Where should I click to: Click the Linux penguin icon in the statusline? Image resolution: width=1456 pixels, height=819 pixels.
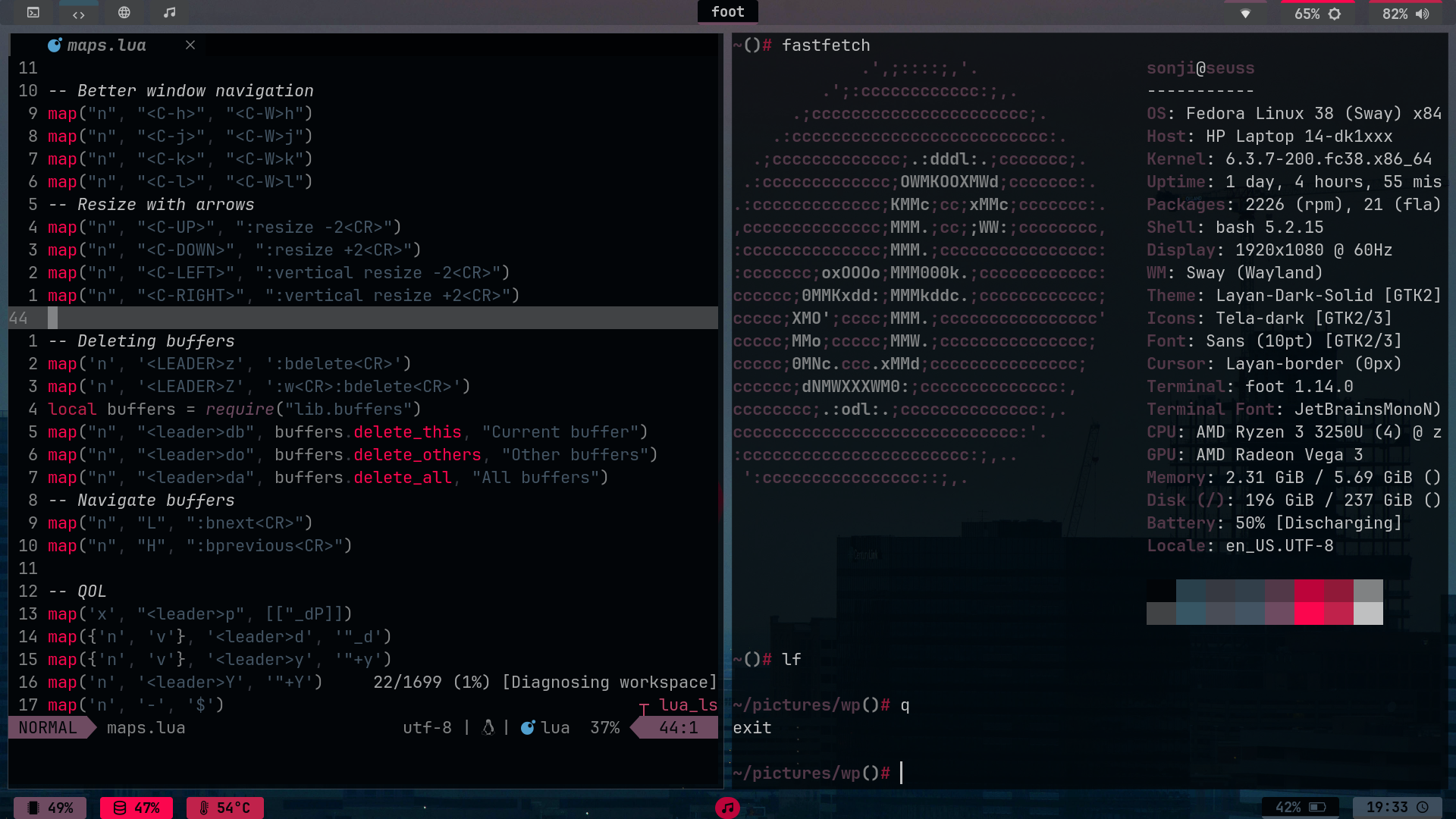(x=488, y=727)
